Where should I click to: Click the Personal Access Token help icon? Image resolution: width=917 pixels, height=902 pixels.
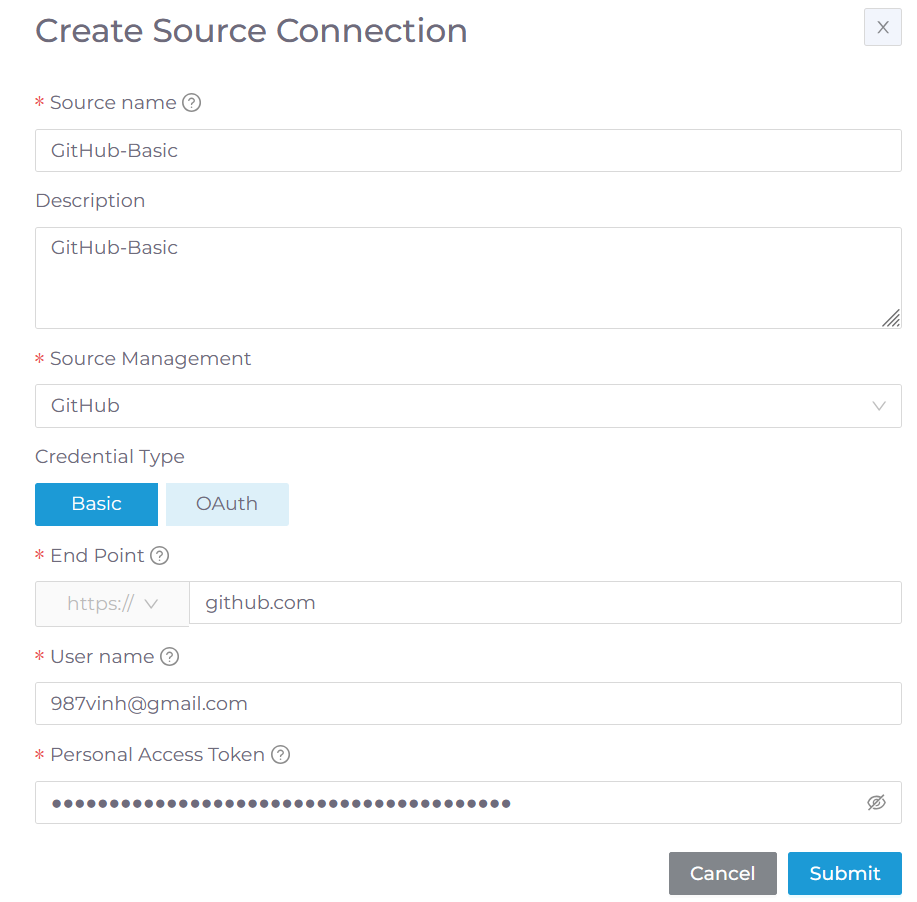pos(278,754)
